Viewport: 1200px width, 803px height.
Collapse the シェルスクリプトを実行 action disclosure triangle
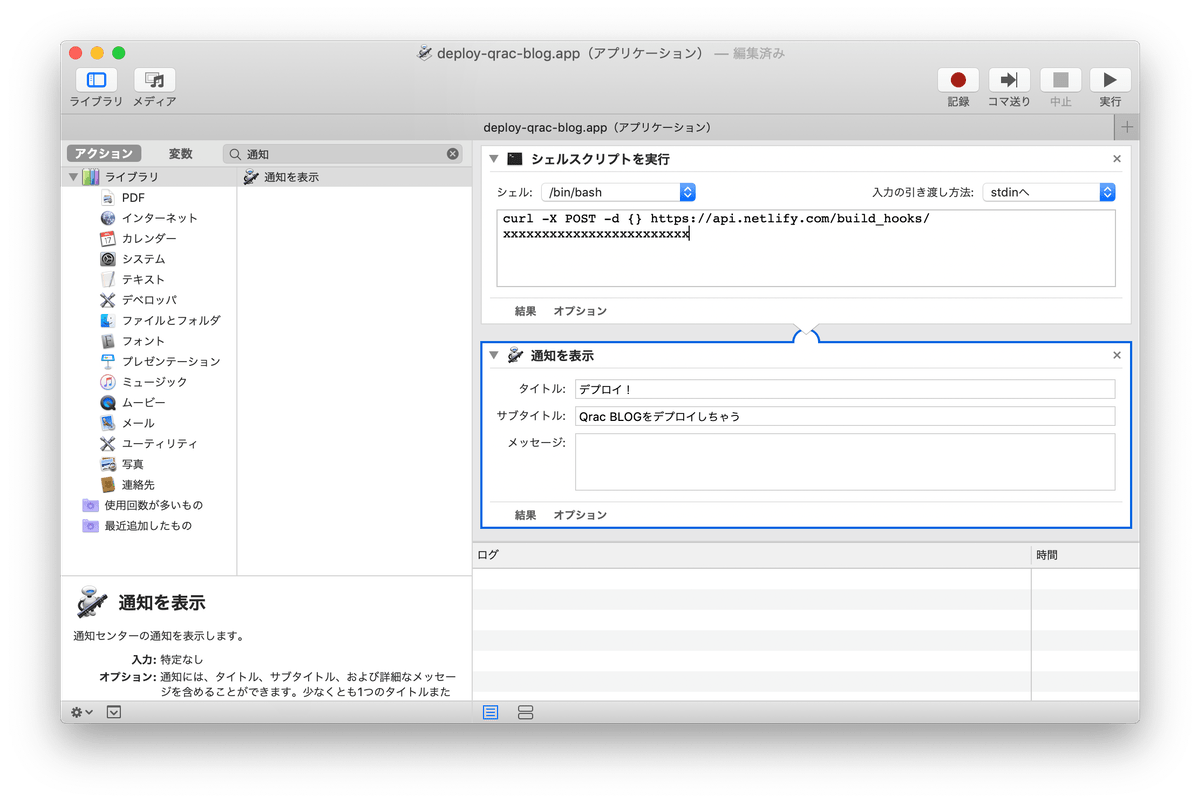click(x=492, y=158)
